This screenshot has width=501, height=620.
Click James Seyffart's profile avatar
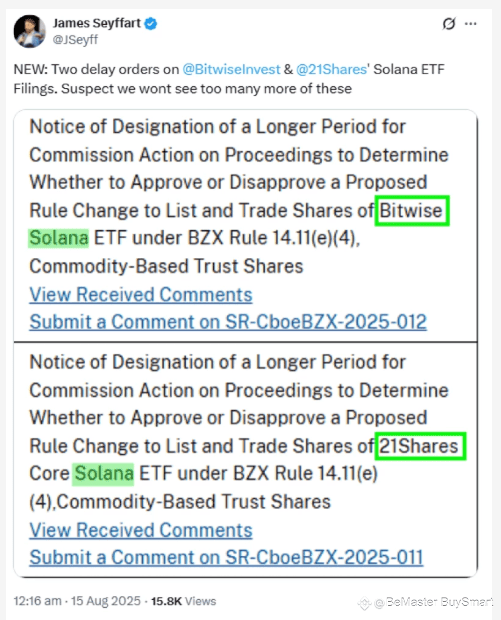point(29,31)
